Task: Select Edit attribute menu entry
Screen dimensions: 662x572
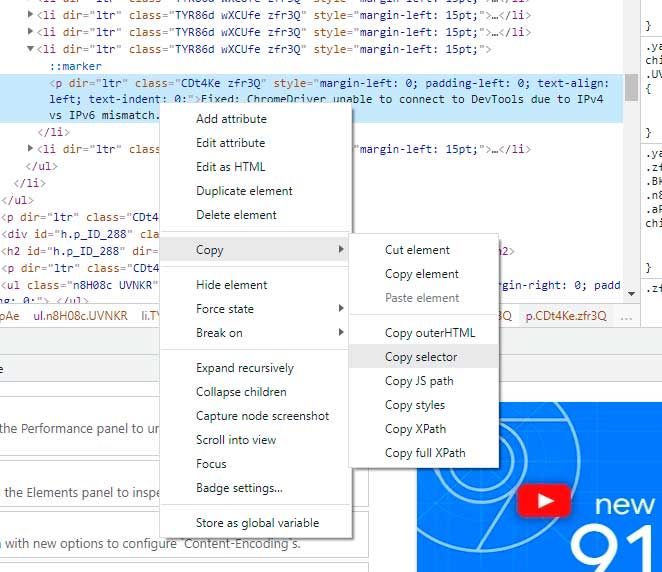Action: pyautogui.click(x=256, y=143)
